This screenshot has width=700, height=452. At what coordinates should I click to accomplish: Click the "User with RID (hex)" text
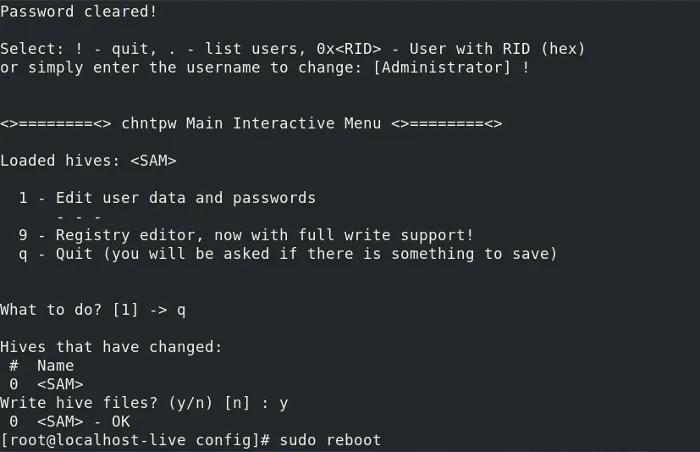[497, 48]
